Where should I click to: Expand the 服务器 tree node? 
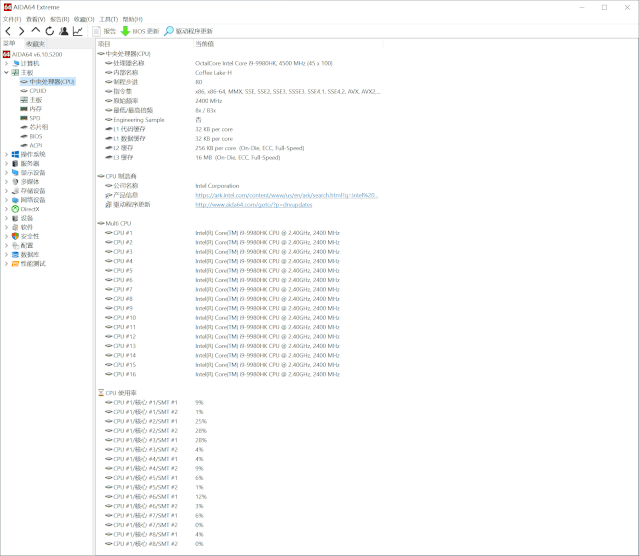(7, 163)
